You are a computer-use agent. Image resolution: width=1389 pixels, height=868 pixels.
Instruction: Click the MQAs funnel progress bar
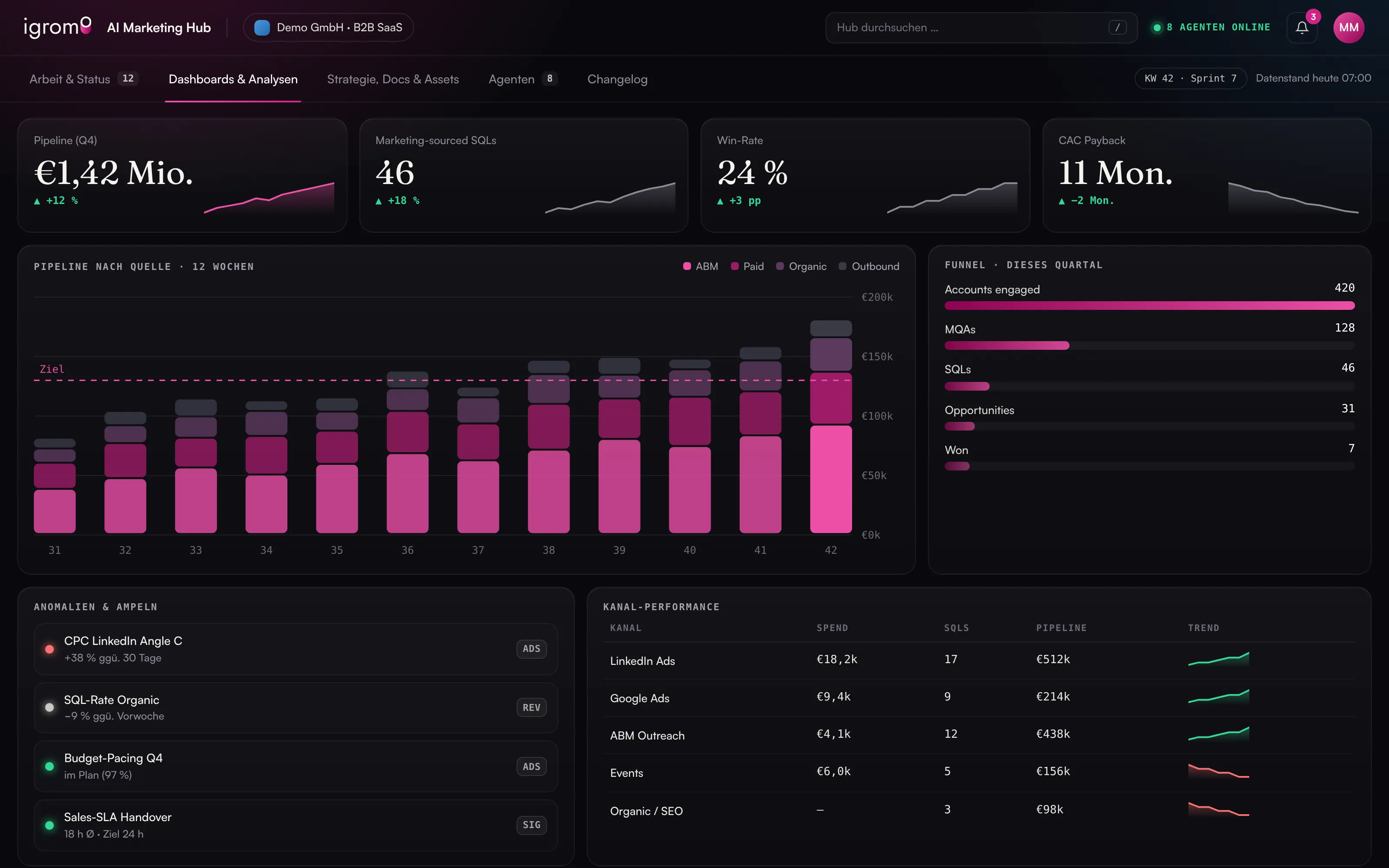tap(1150, 345)
